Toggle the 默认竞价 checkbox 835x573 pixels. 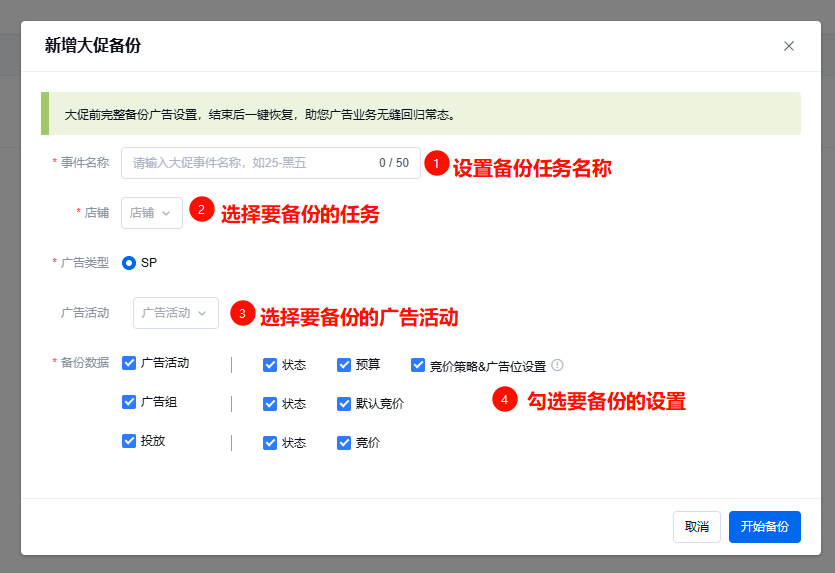coord(344,404)
